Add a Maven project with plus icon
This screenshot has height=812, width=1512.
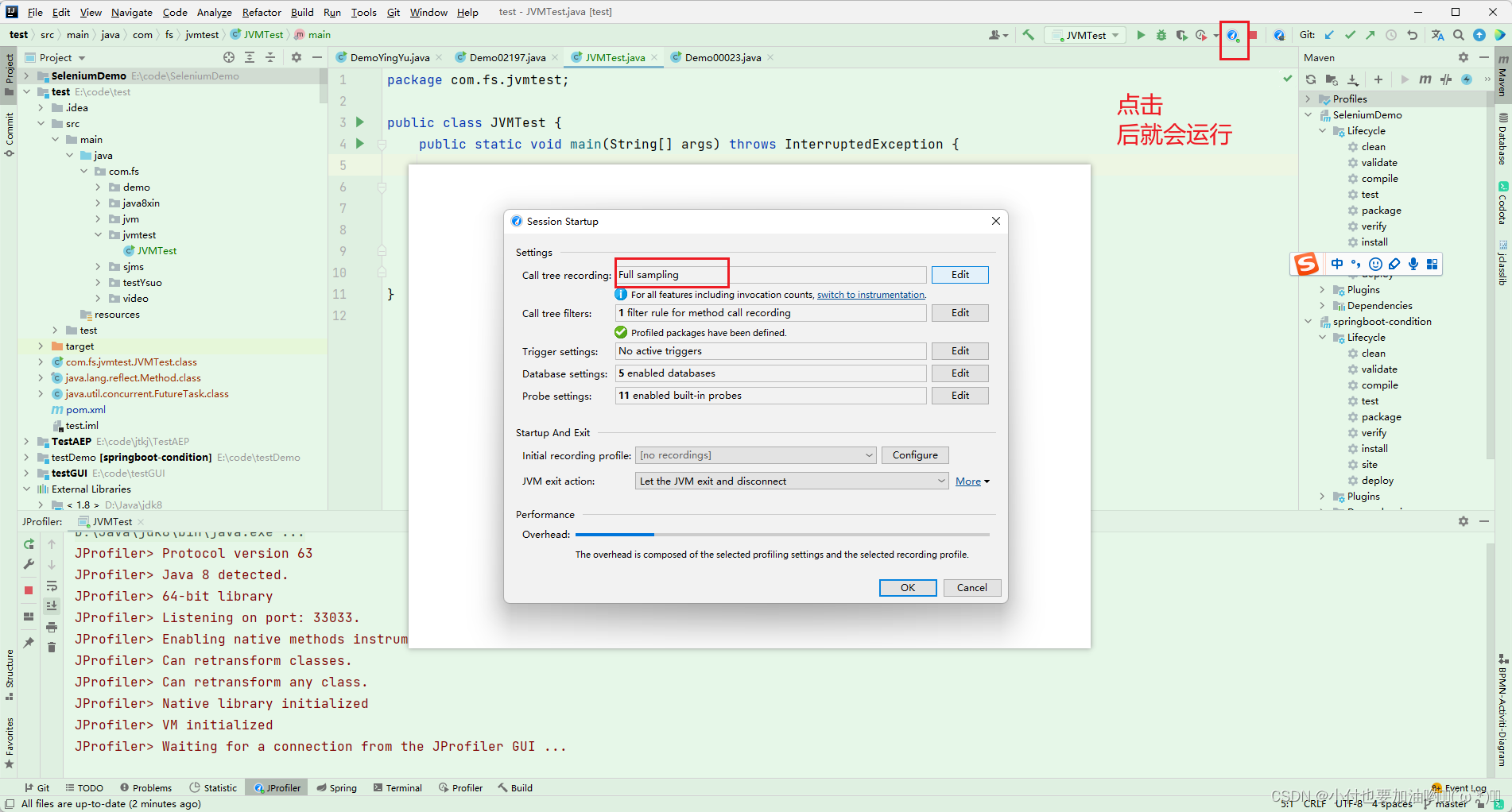(1378, 79)
